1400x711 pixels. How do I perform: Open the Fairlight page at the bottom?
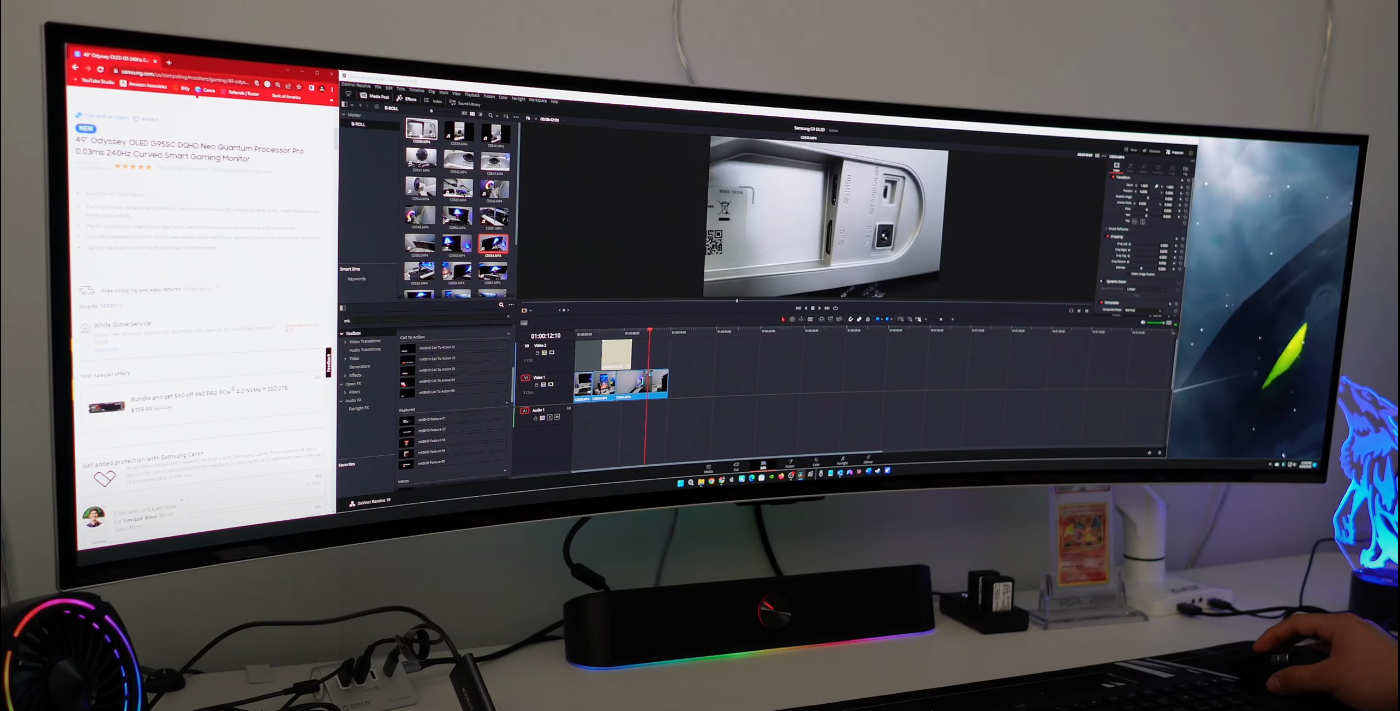tap(842, 462)
